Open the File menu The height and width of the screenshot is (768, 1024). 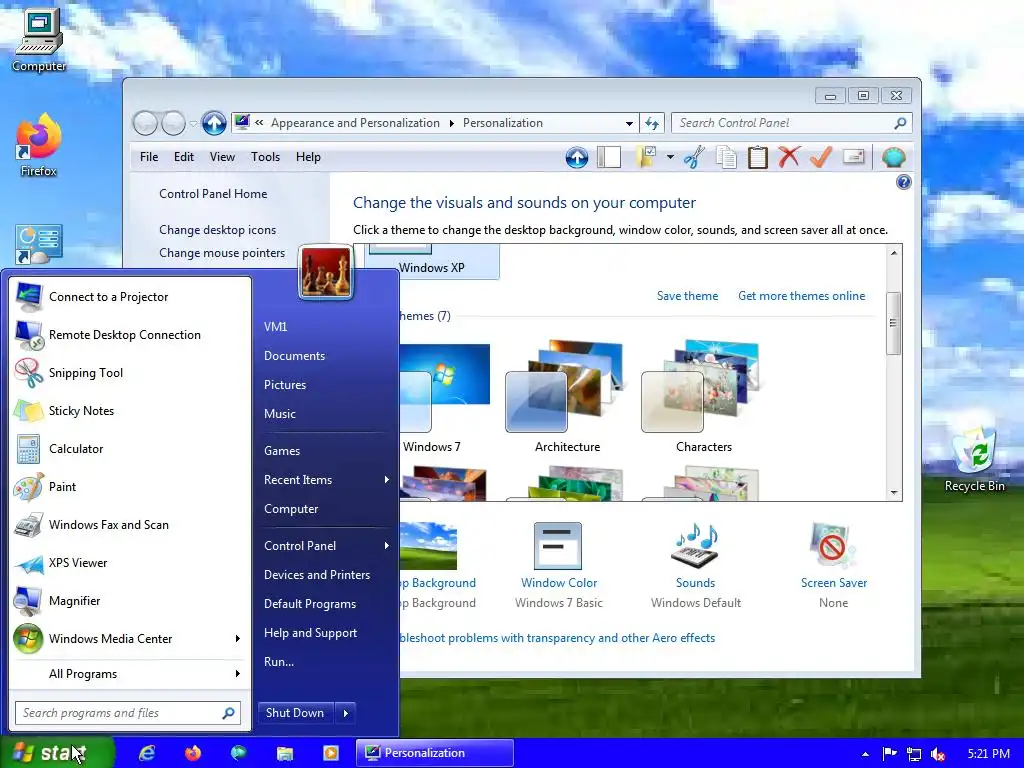149,157
